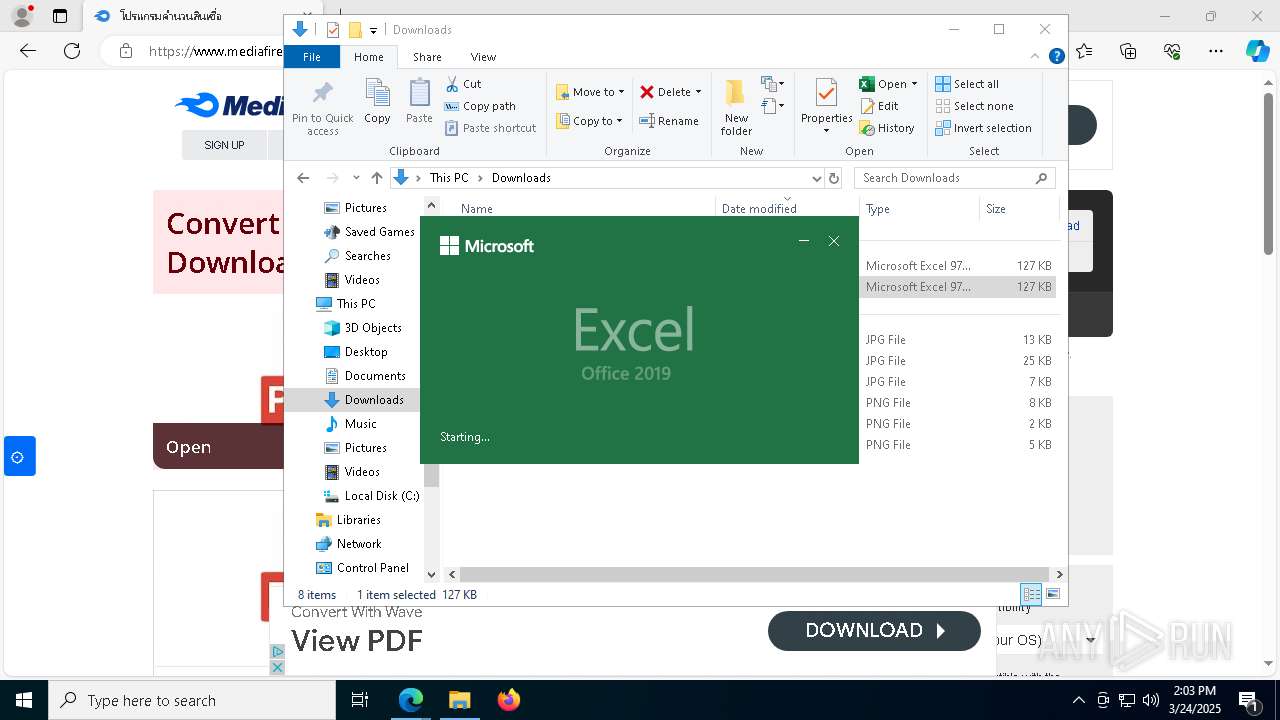The height and width of the screenshot is (720, 1280).
Task: Open File Explorer help icon
Action: 1056,57
